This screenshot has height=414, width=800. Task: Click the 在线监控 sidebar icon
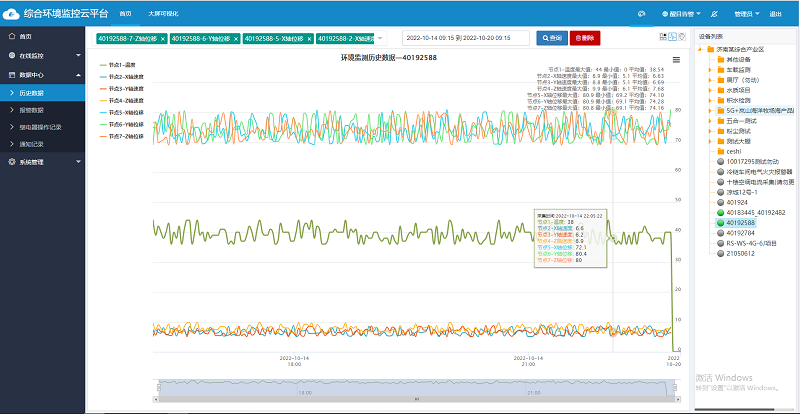(12, 55)
